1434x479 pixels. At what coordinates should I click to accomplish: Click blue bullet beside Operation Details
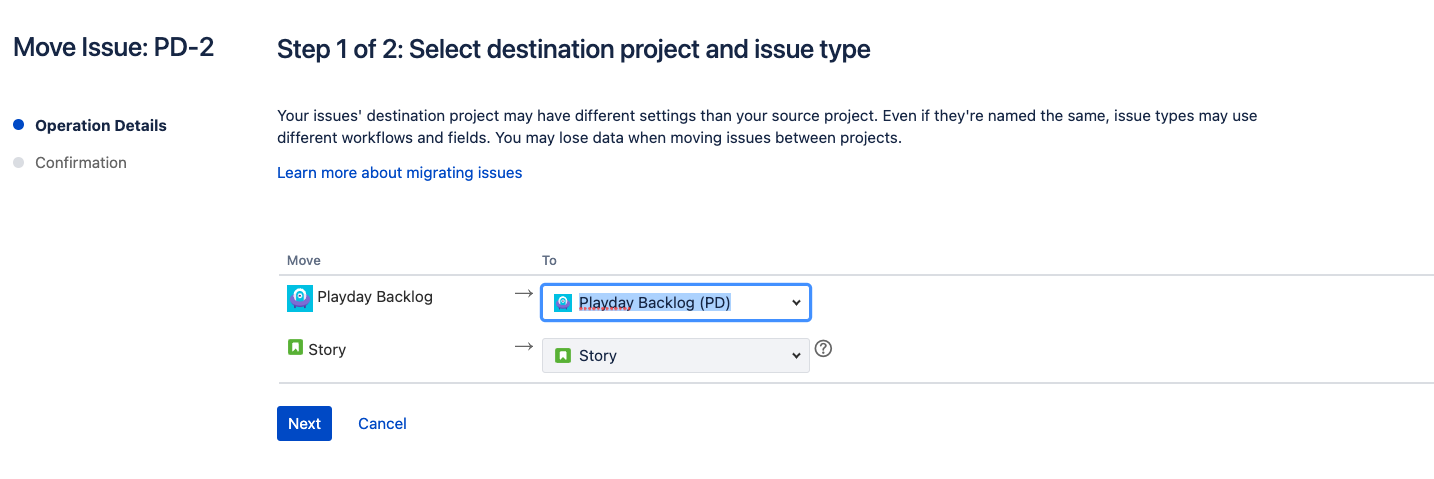tap(18, 125)
